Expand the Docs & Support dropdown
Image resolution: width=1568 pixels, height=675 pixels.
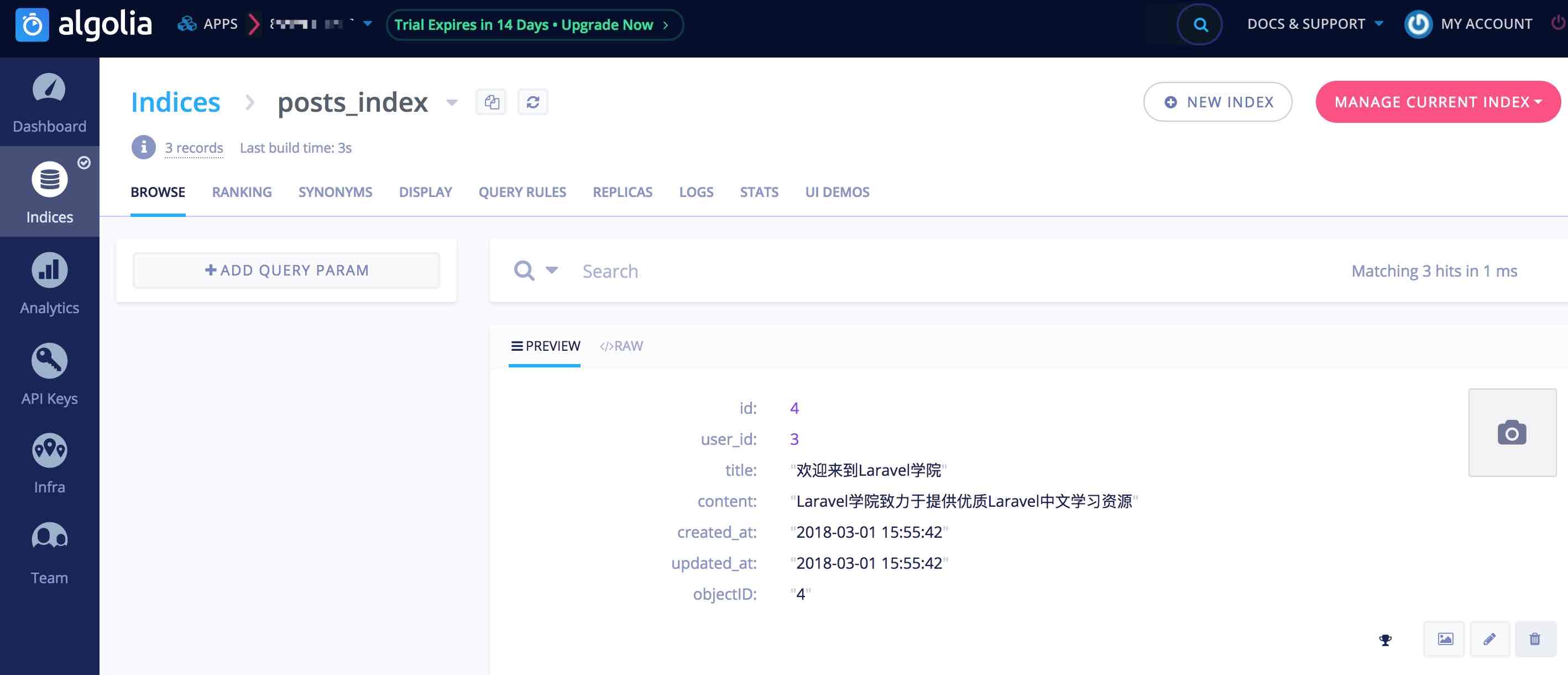point(1379,24)
